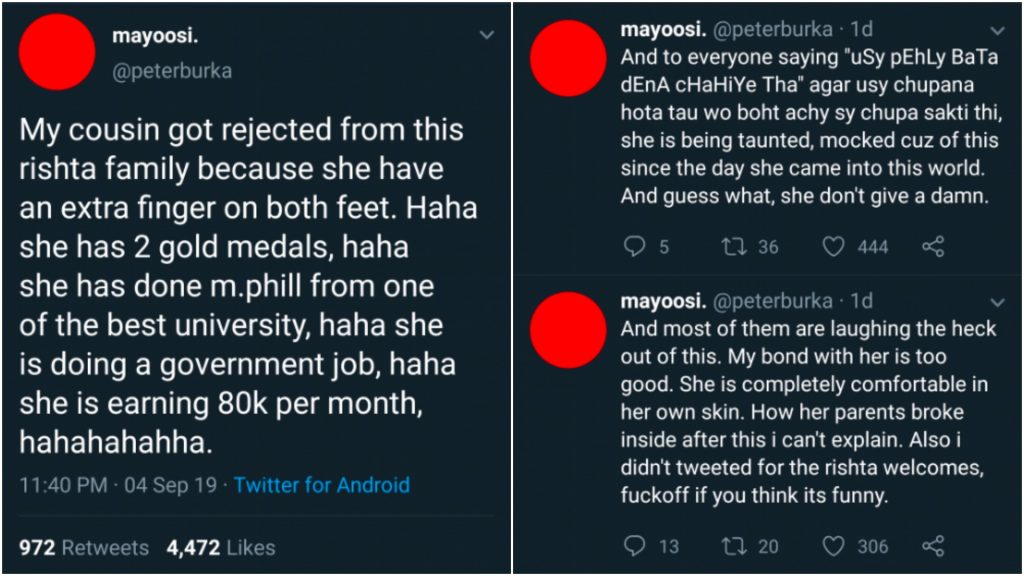
Task: Expand options chevron on the "uSy pEhLy" tweet
Action: pyautogui.click(x=997, y=31)
